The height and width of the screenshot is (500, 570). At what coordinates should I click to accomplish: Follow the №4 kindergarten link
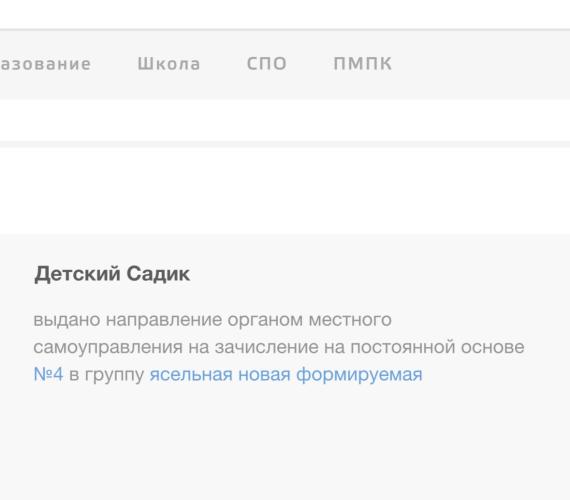[x=48, y=374]
